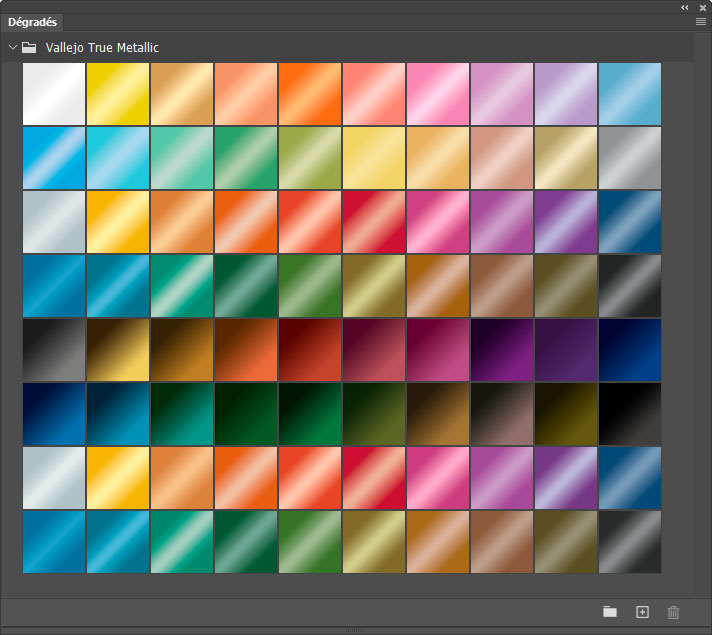Apply the light sky-blue gradient in first row
The width and height of the screenshot is (712, 635).
point(630,94)
